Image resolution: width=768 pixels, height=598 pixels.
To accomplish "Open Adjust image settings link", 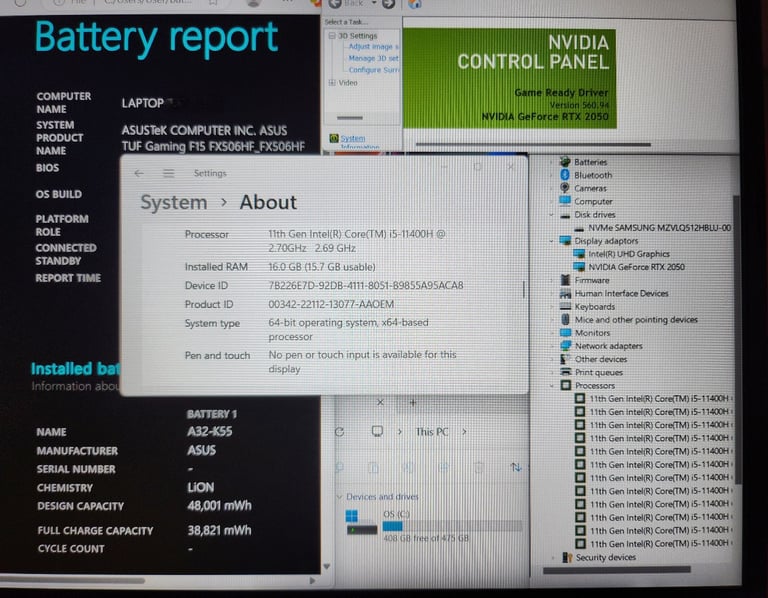I will (x=374, y=47).
